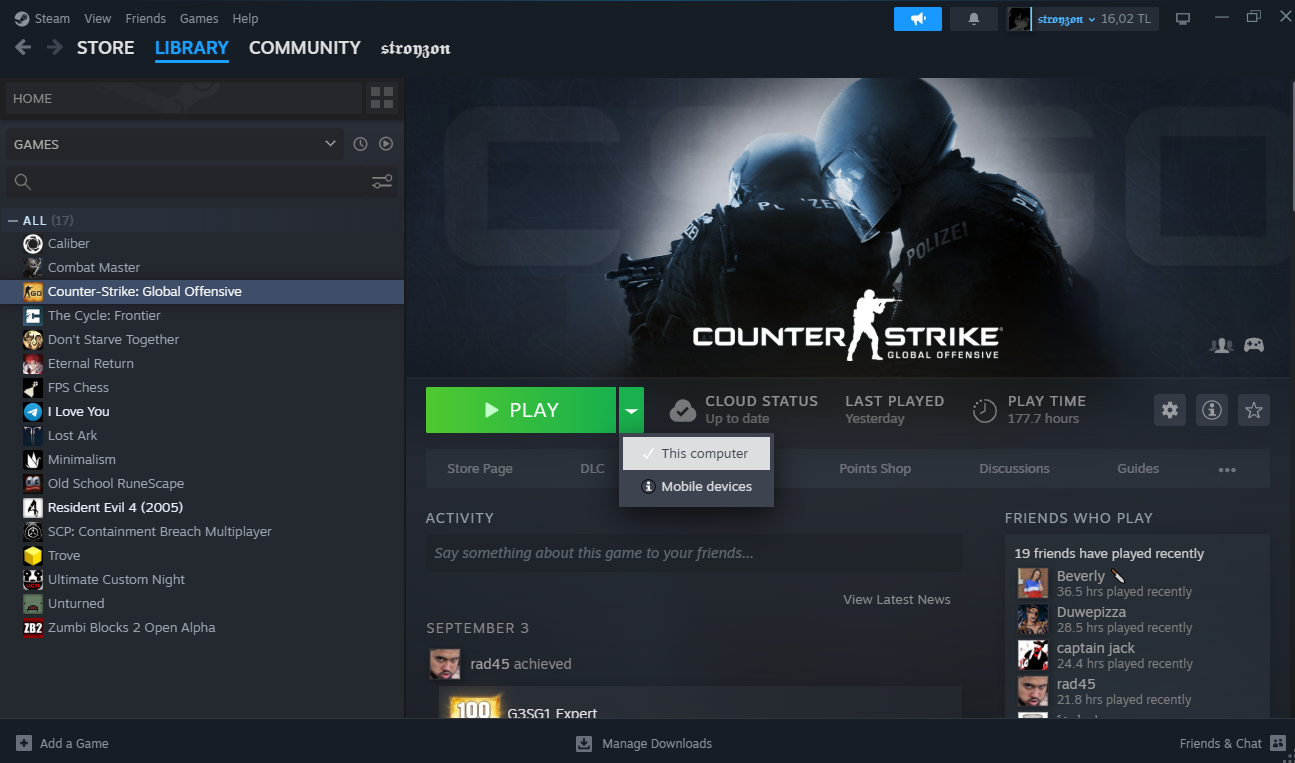Go forward with the right arrow
This screenshot has width=1295, height=763.
55,47
